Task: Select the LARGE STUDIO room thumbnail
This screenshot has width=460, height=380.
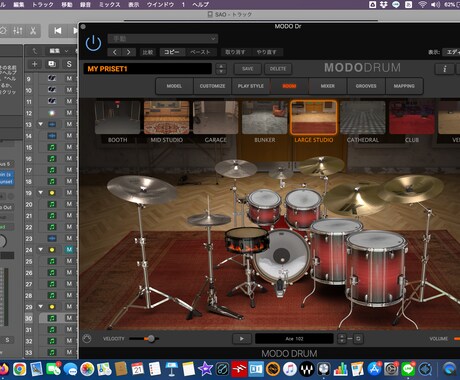Action: (x=314, y=118)
